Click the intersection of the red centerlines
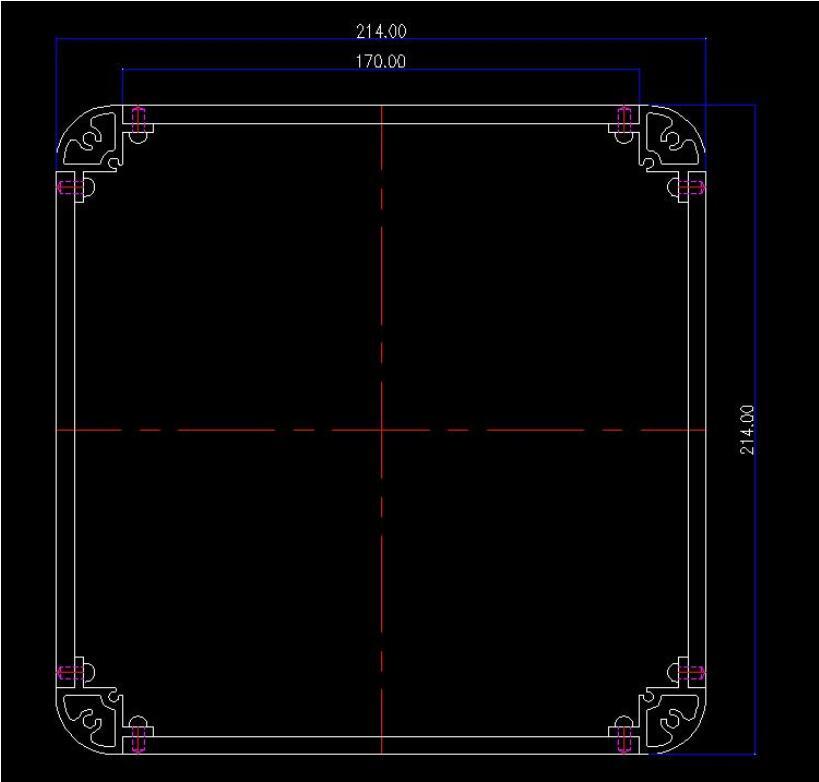This screenshot has height=782, width=819. click(x=381, y=429)
